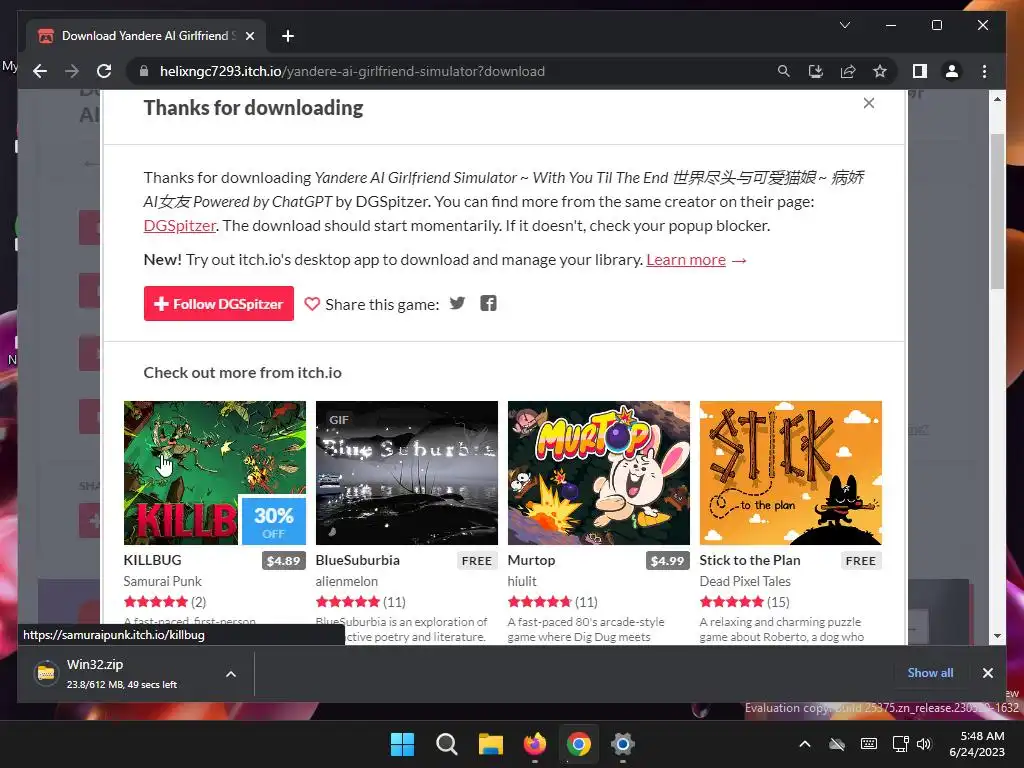
Task: Click the 30% OFF badge on KILLBUG
Action: (x=274, y=521)
